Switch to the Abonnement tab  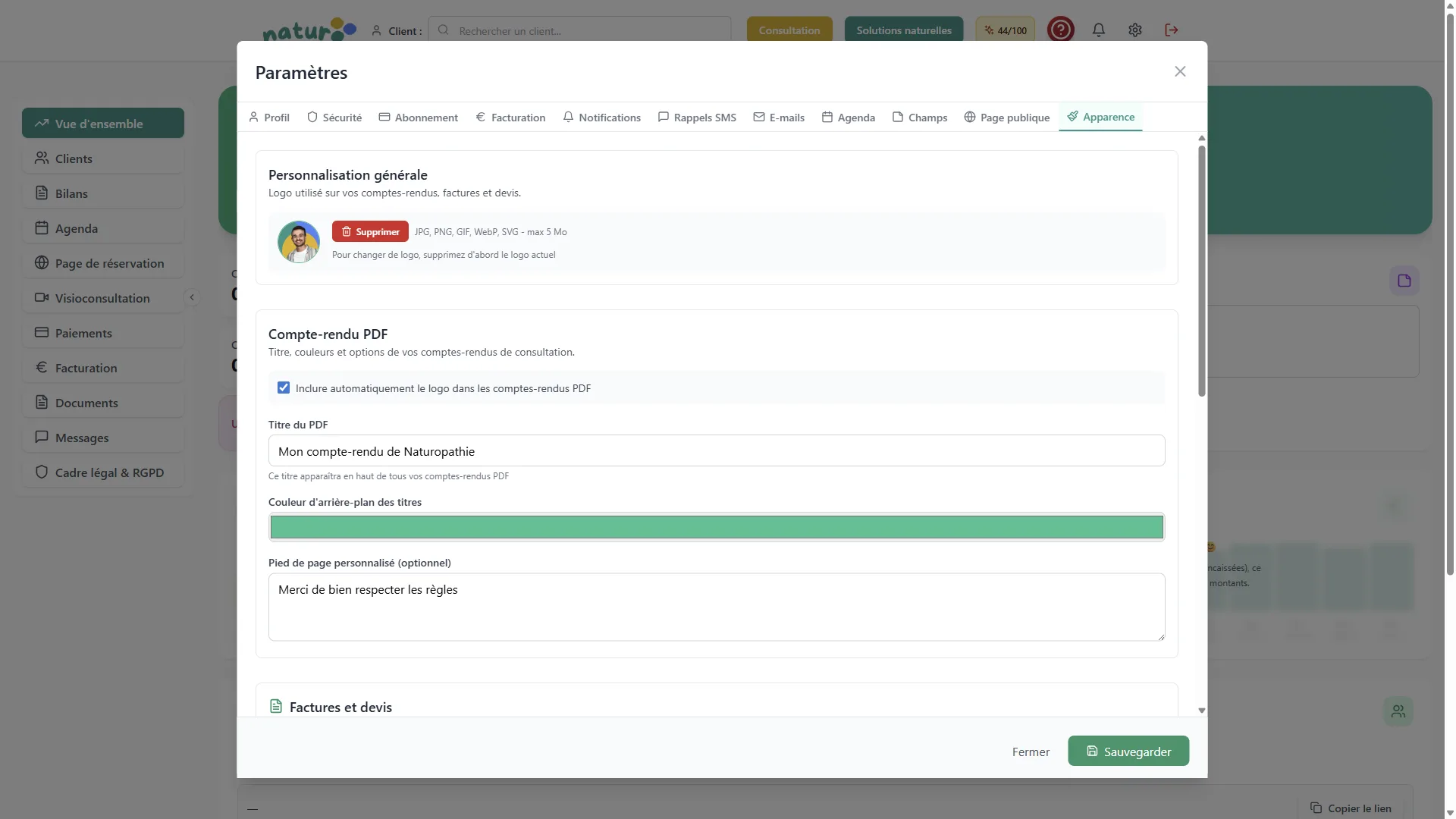pos(419,118)
